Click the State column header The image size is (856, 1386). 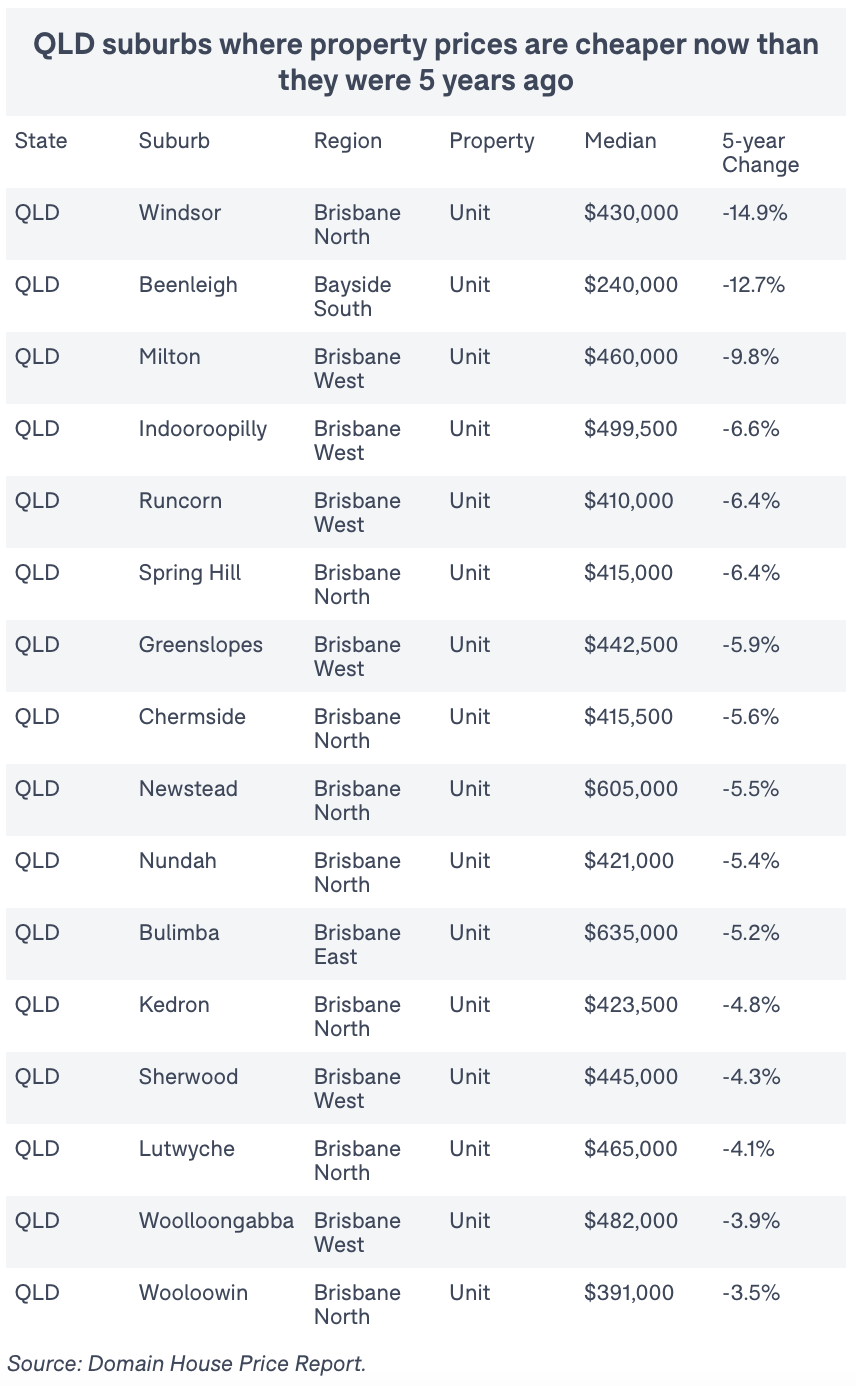pyautogui.click(x=41, y=141)
